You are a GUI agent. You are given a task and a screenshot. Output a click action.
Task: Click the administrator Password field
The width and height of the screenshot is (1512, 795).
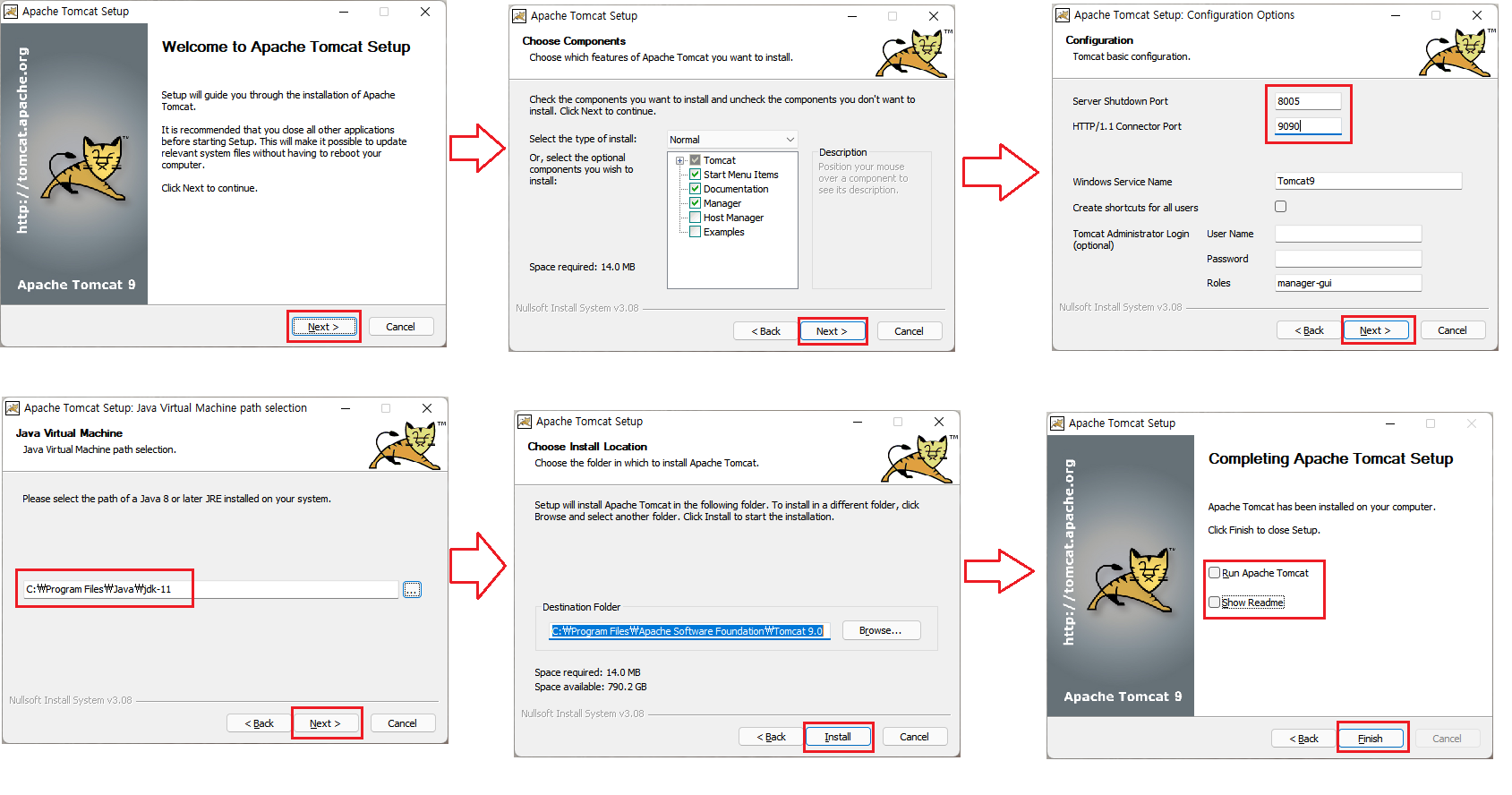pyautogui.click(x=1348, y=259)
